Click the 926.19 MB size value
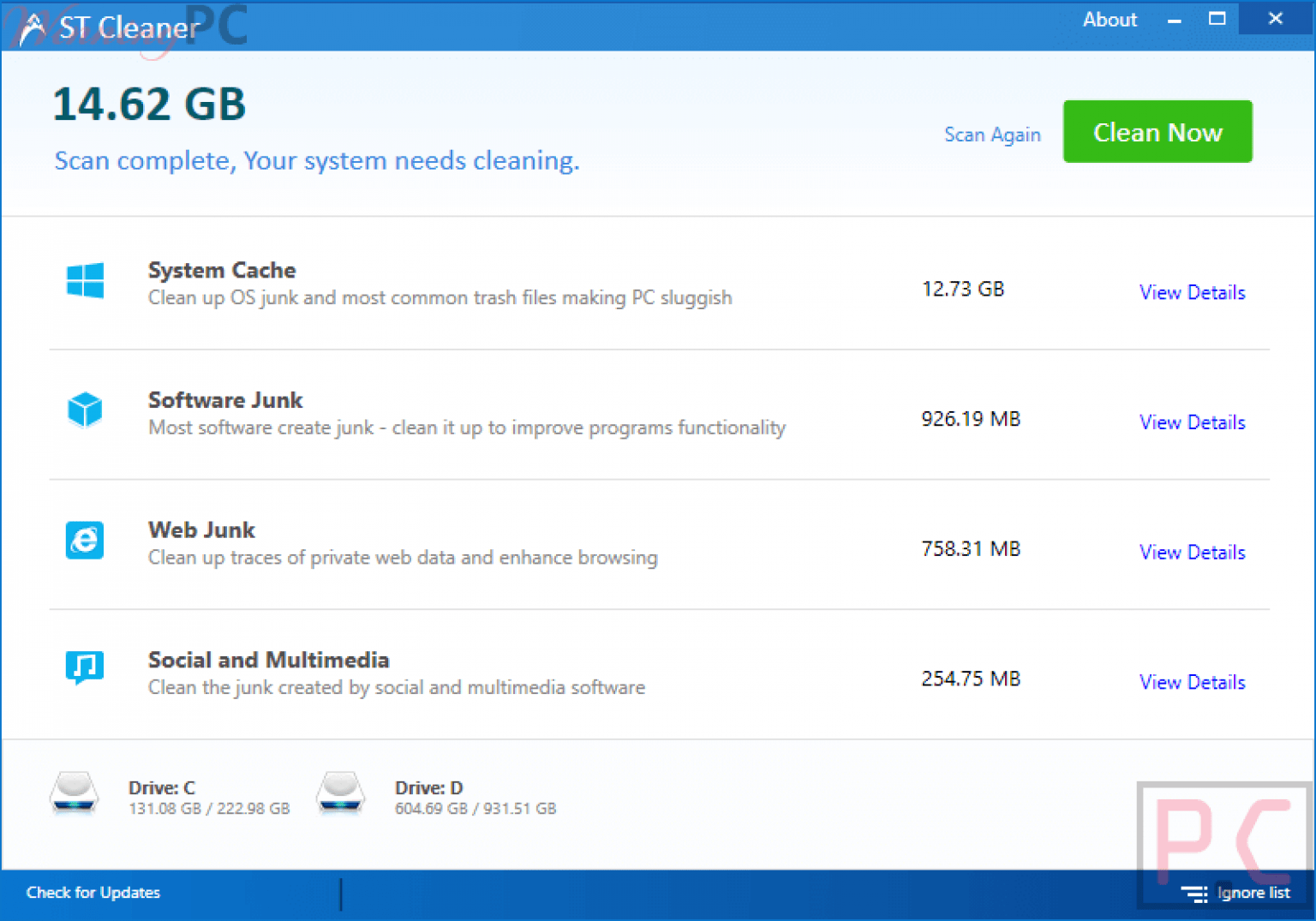This screenshot has width=1316, height=921. [x=971, y=419]
